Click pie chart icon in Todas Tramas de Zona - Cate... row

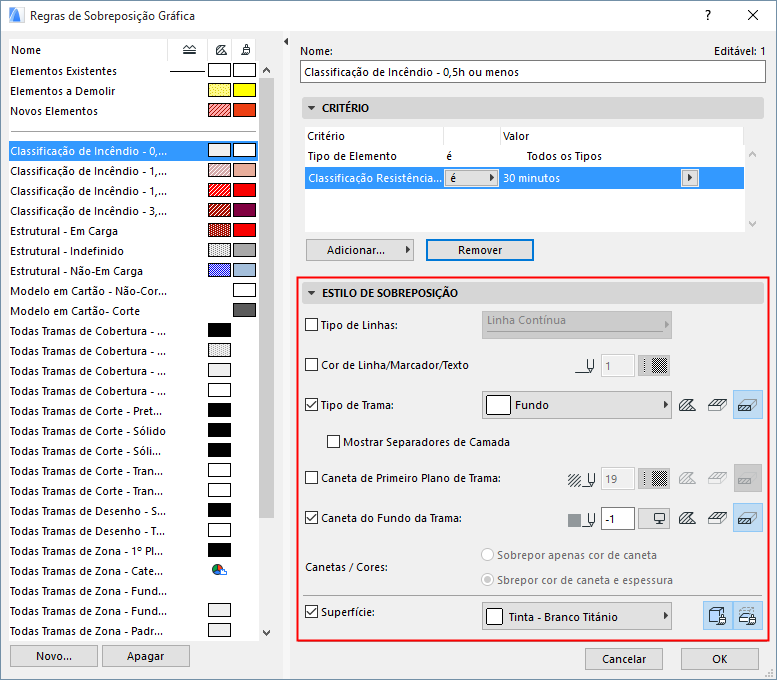(x=219, y=570)
